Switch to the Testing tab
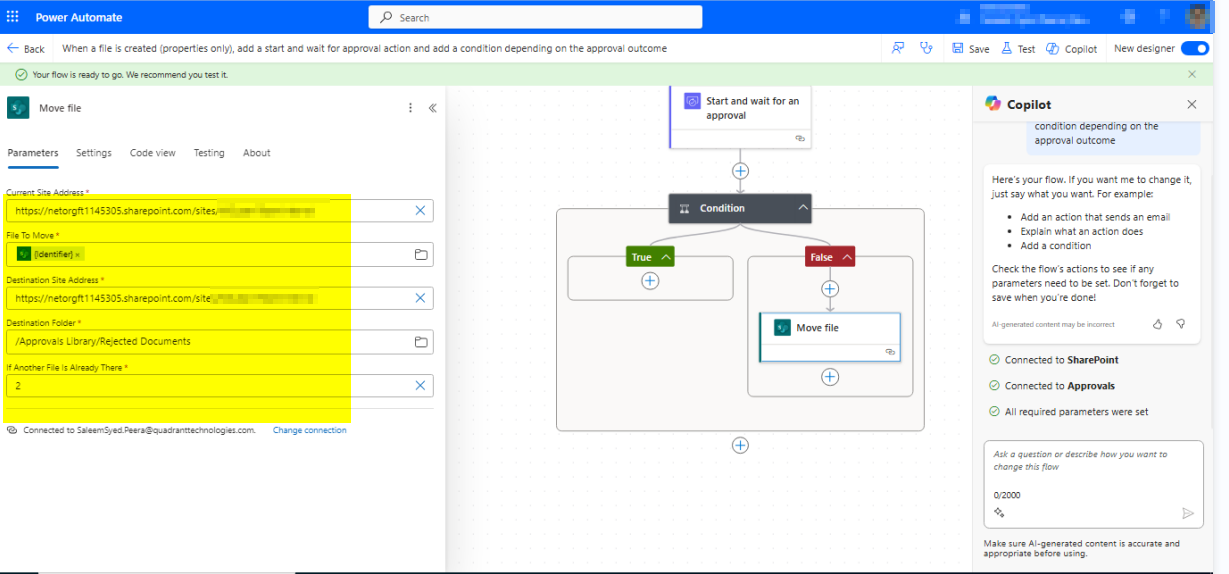 point(209,153)
